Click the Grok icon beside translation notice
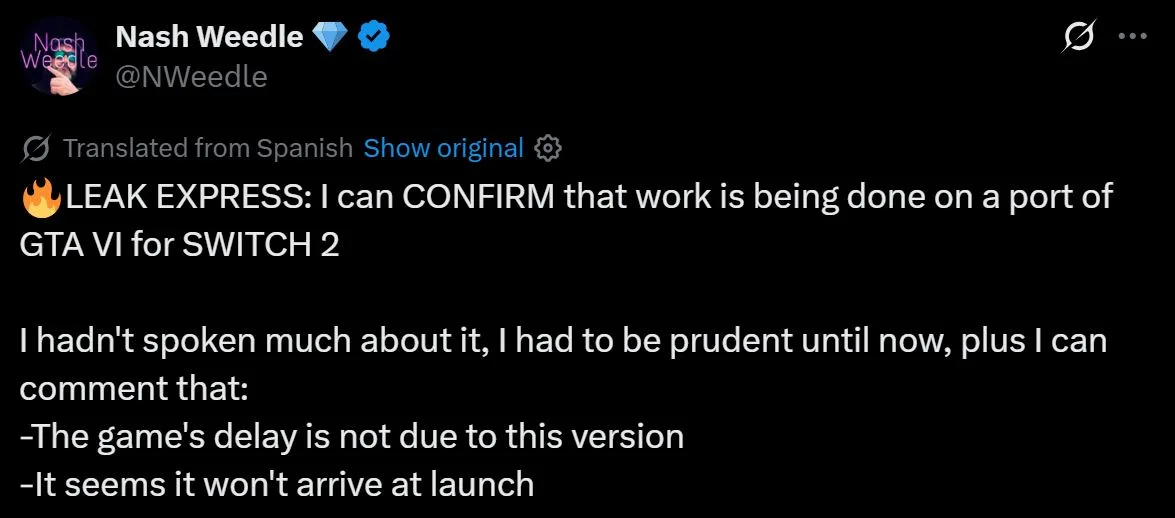 point(36,149)
